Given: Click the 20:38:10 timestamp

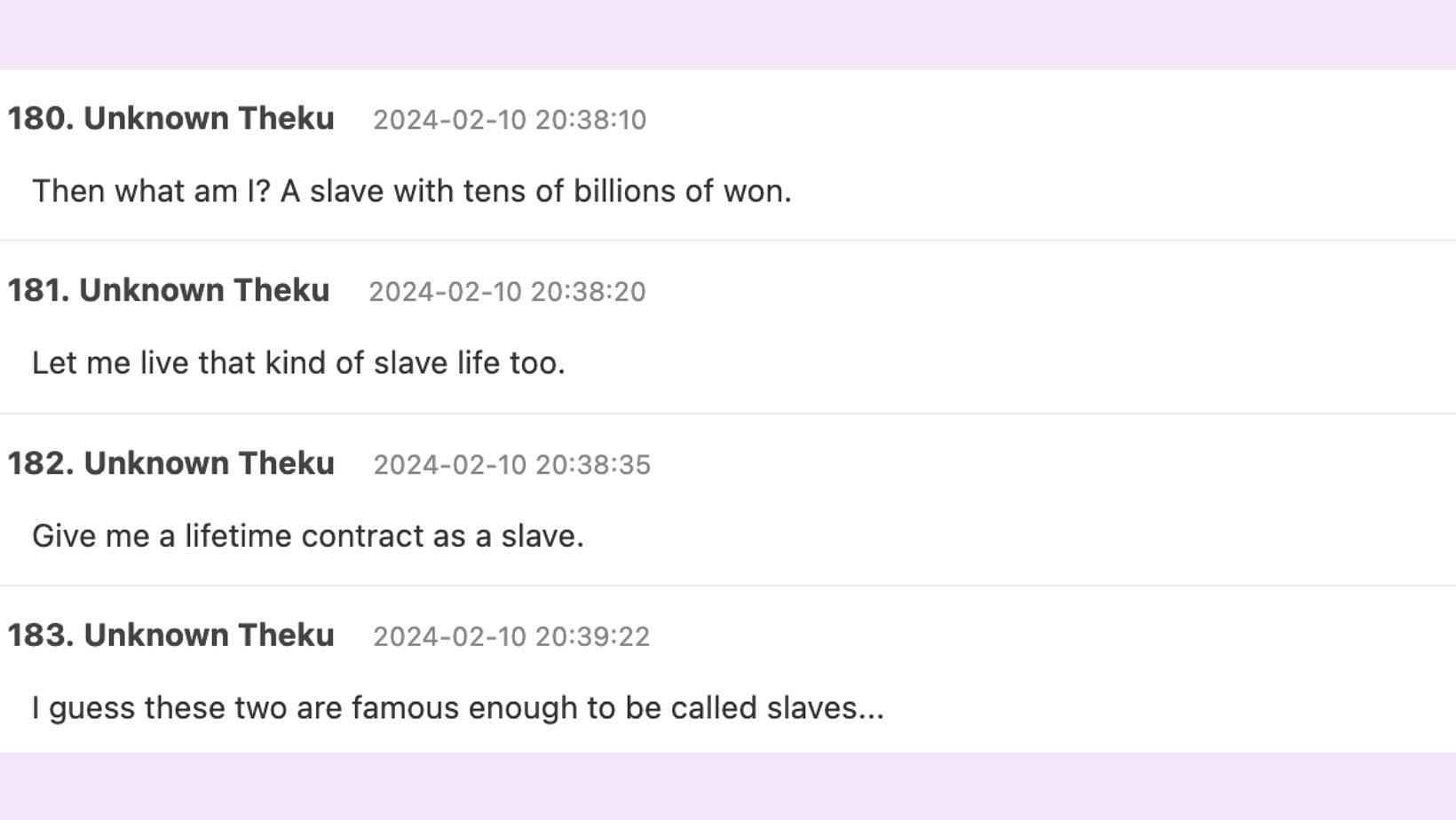Looking at the screenshot, I should point(510,120).
